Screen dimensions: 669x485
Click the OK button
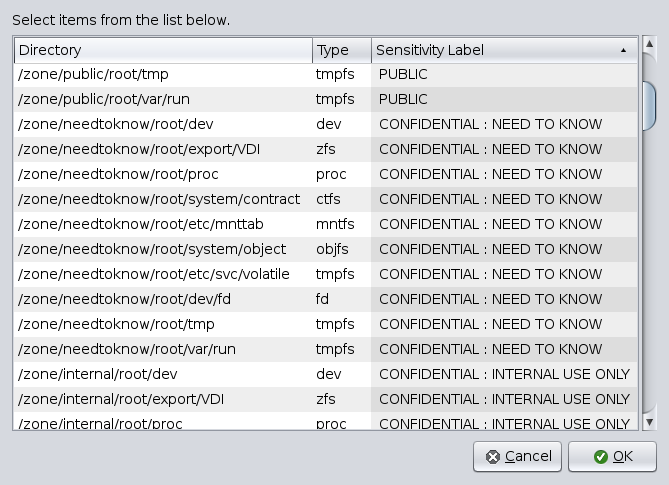[612, 456]
